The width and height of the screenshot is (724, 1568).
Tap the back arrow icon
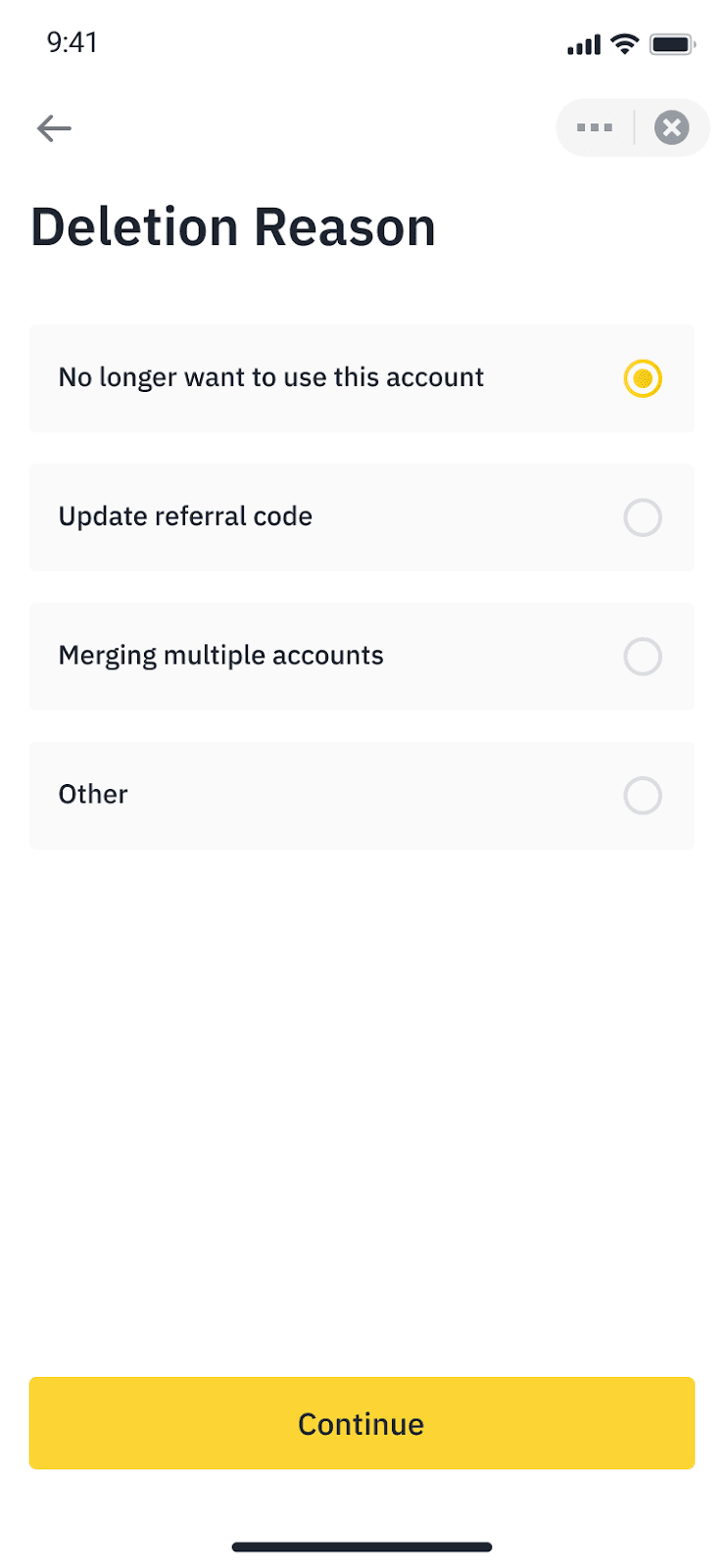pos(54,128)
